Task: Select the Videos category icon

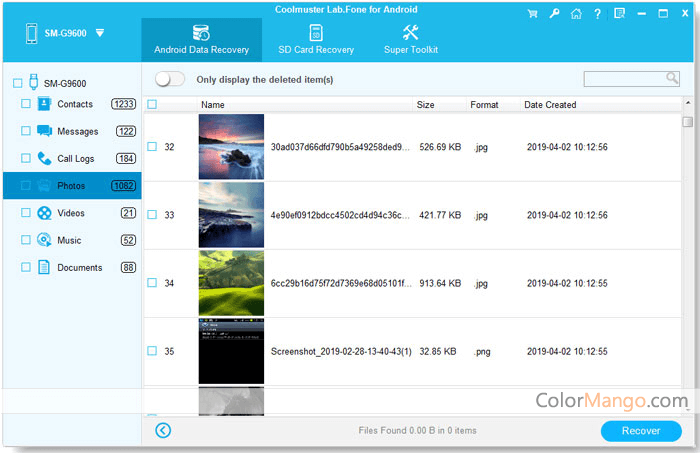Action: 45,213
